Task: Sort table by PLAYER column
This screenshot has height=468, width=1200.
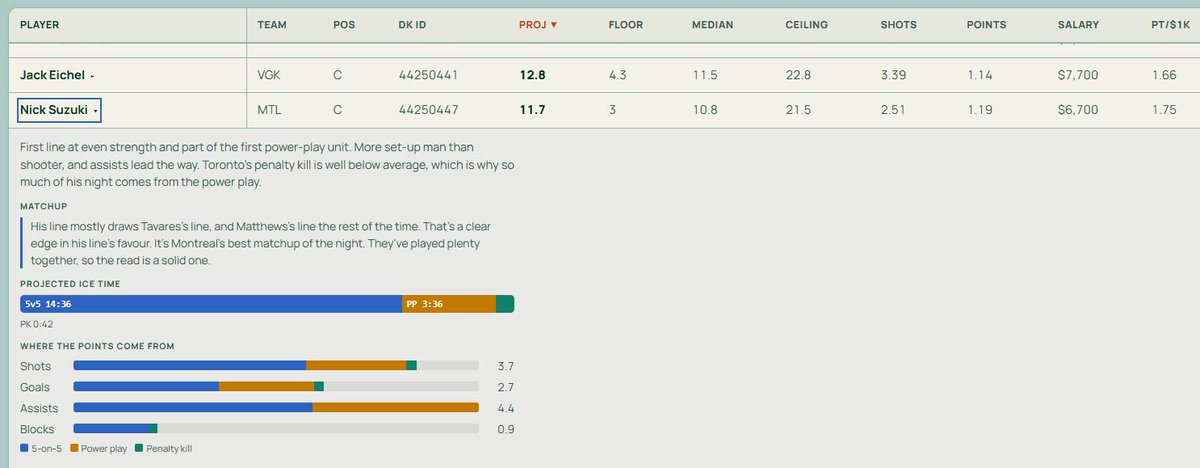Action: pos(39,24)
